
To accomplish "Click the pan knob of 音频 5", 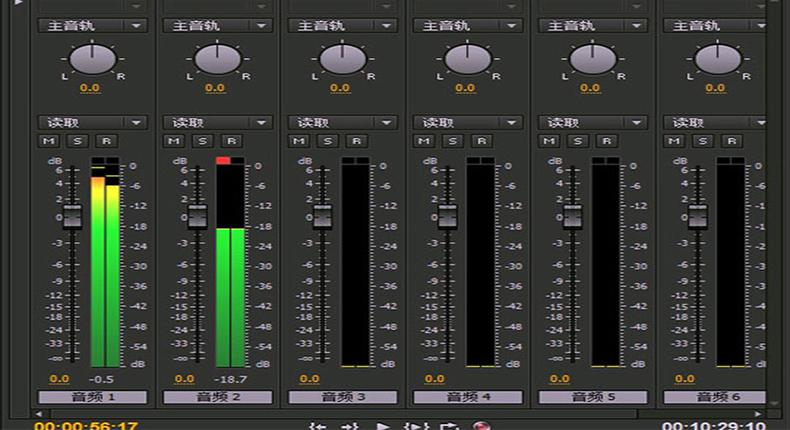I will coord(592,59).
